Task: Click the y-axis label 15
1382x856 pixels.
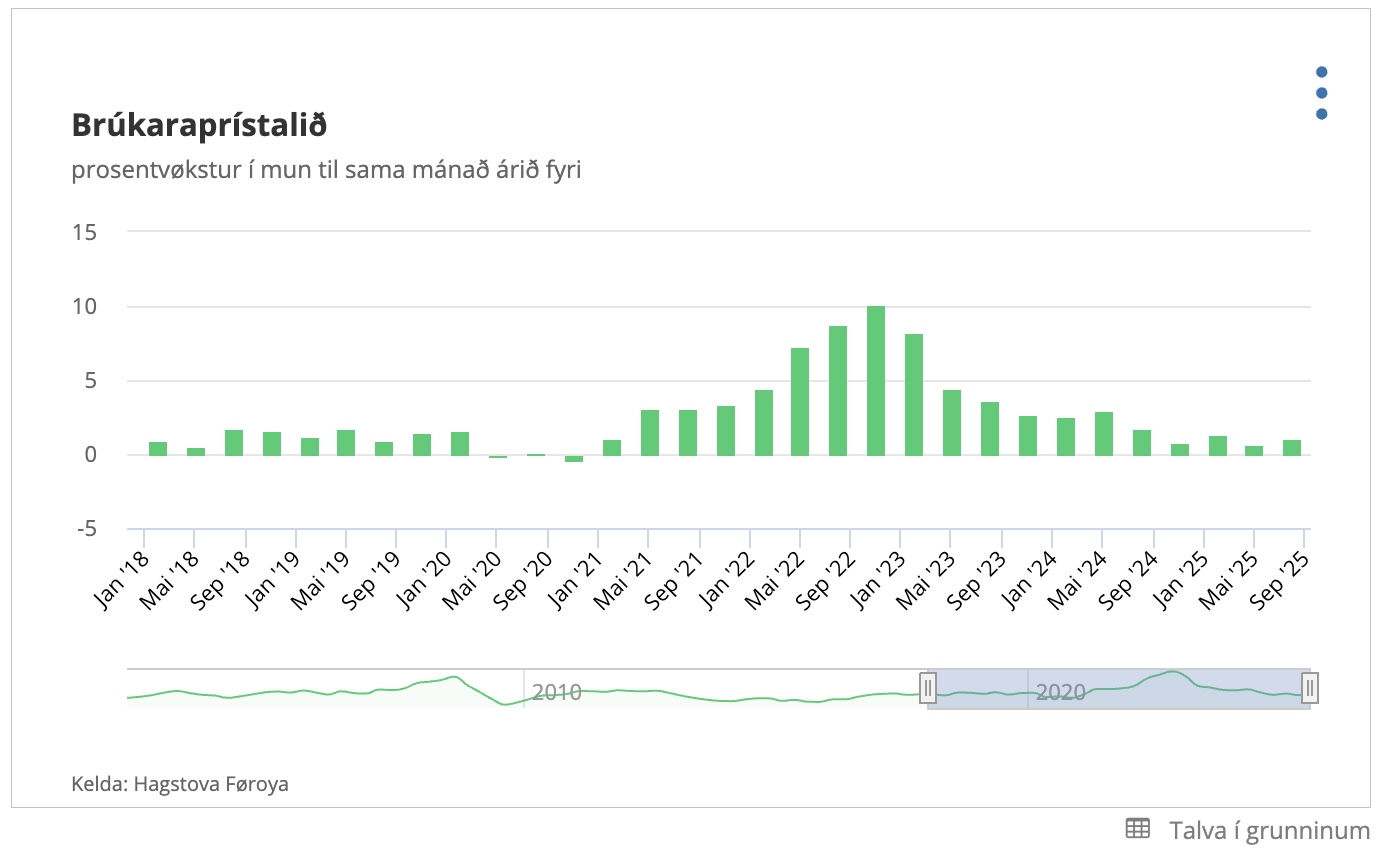Action: tap(84, 232)
